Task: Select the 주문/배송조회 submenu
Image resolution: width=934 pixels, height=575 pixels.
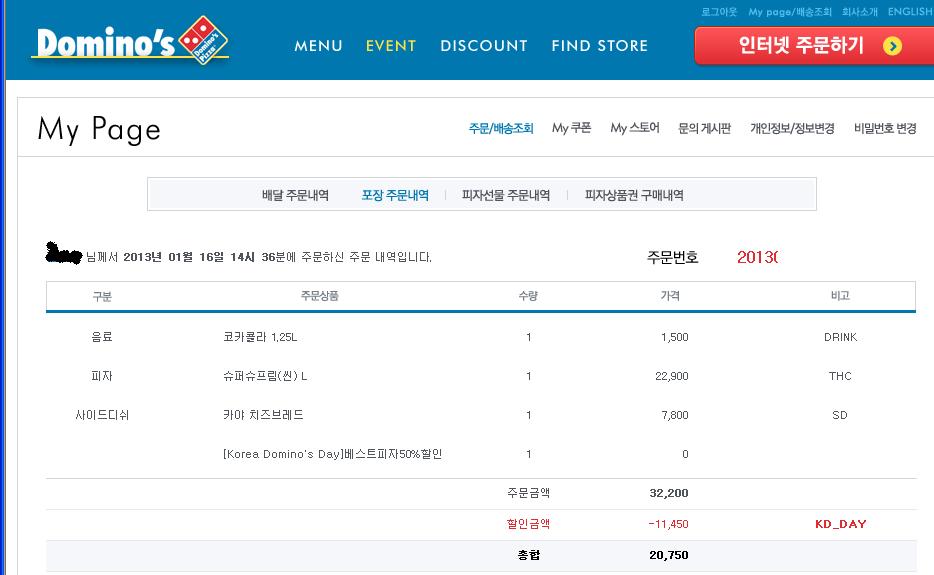Action: pos(501,129)
